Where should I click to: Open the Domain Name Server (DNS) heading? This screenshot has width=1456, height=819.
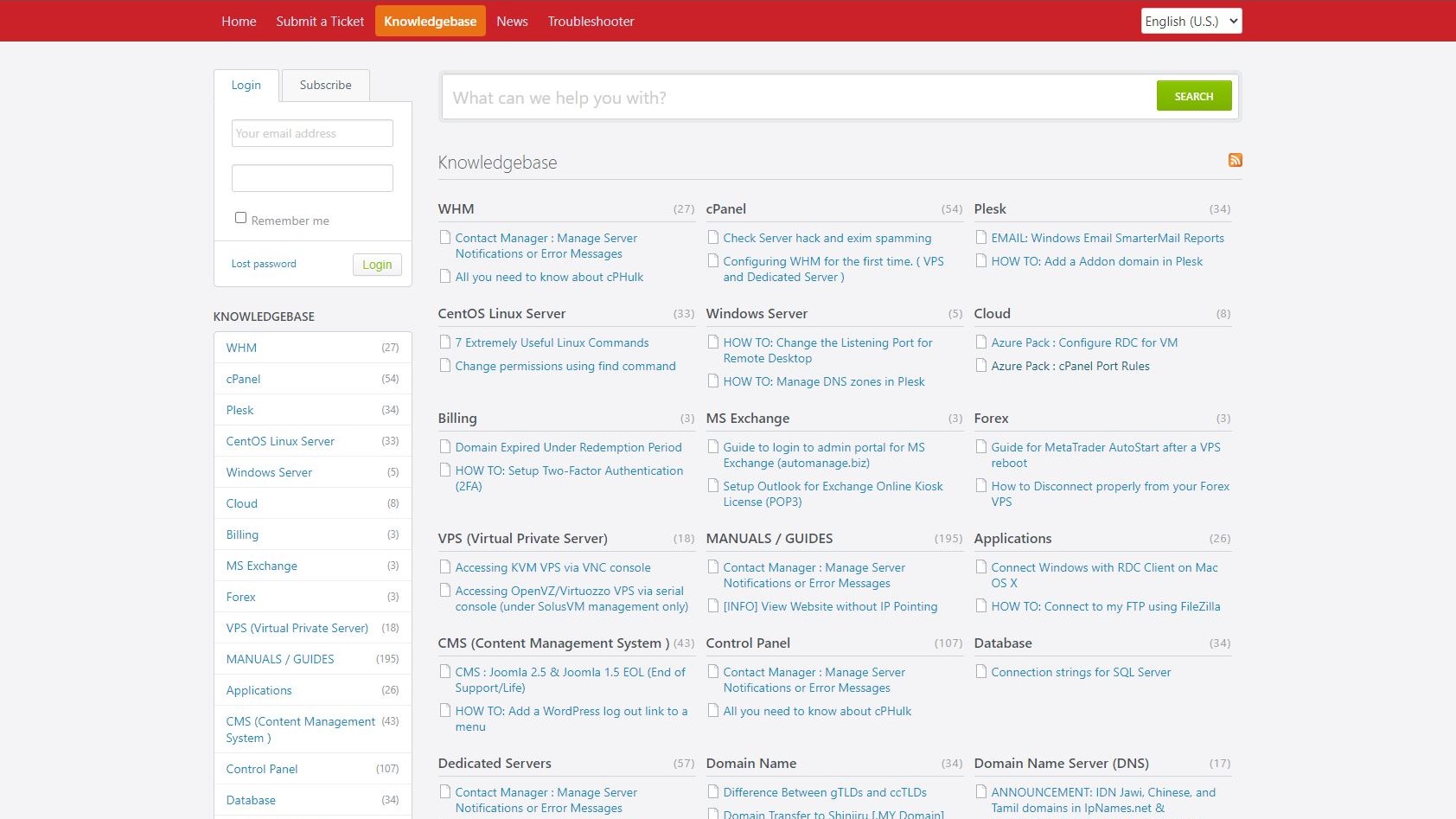pyautogui.click(x=1061, y=763)
